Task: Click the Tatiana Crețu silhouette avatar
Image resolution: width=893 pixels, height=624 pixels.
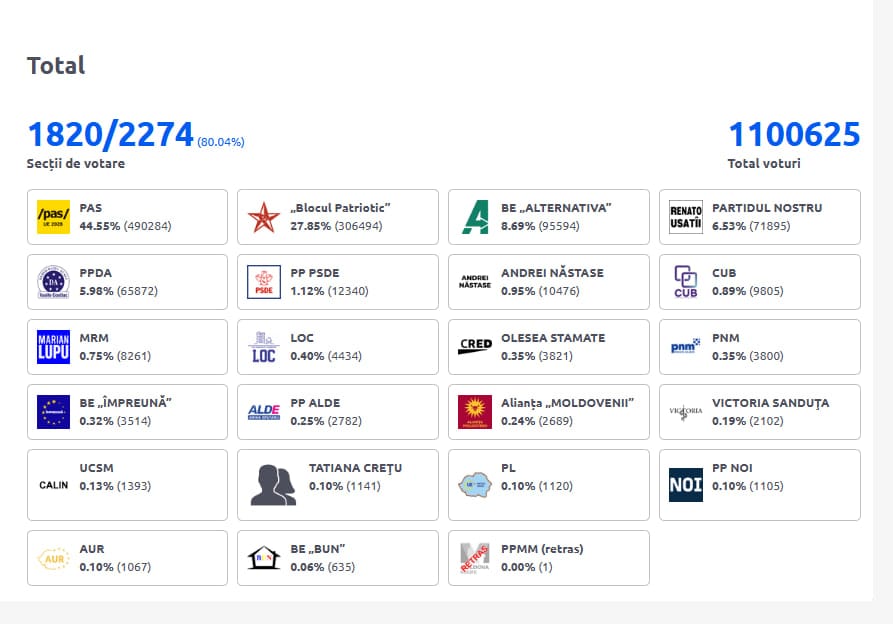Action: [x=273, y=485]
